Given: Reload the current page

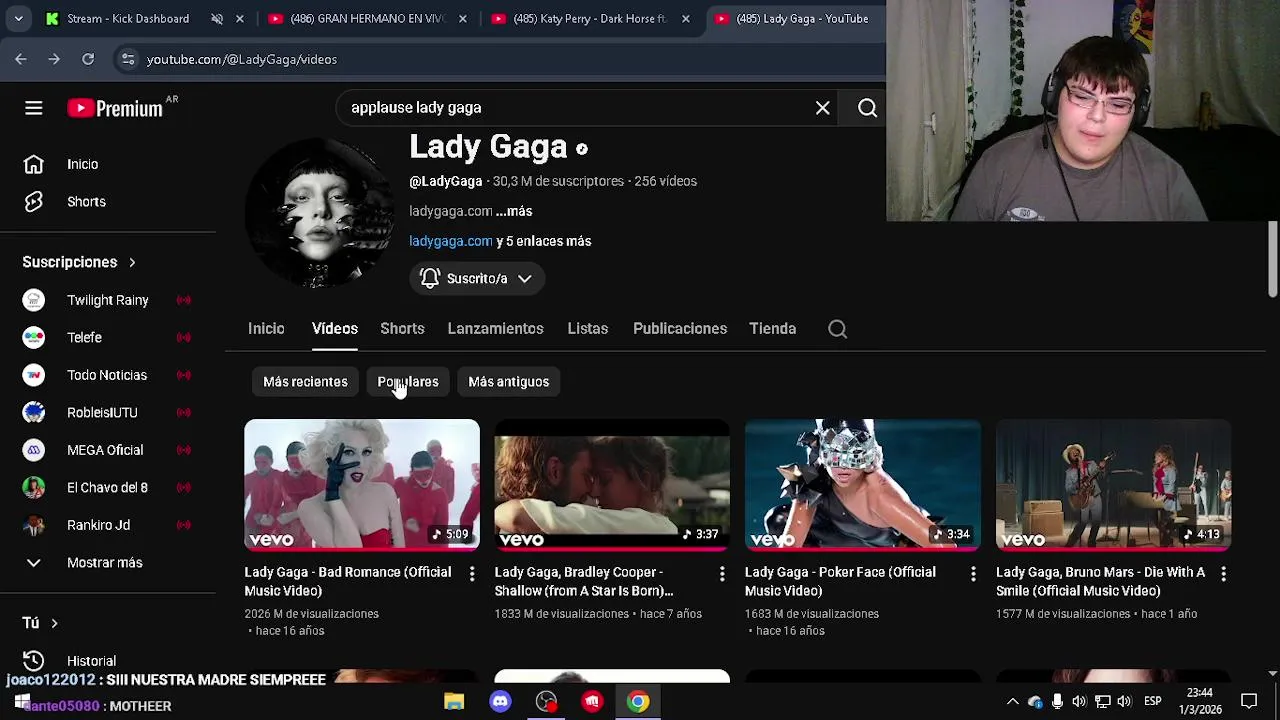Looking at the screenshot, I should [88, 59].
